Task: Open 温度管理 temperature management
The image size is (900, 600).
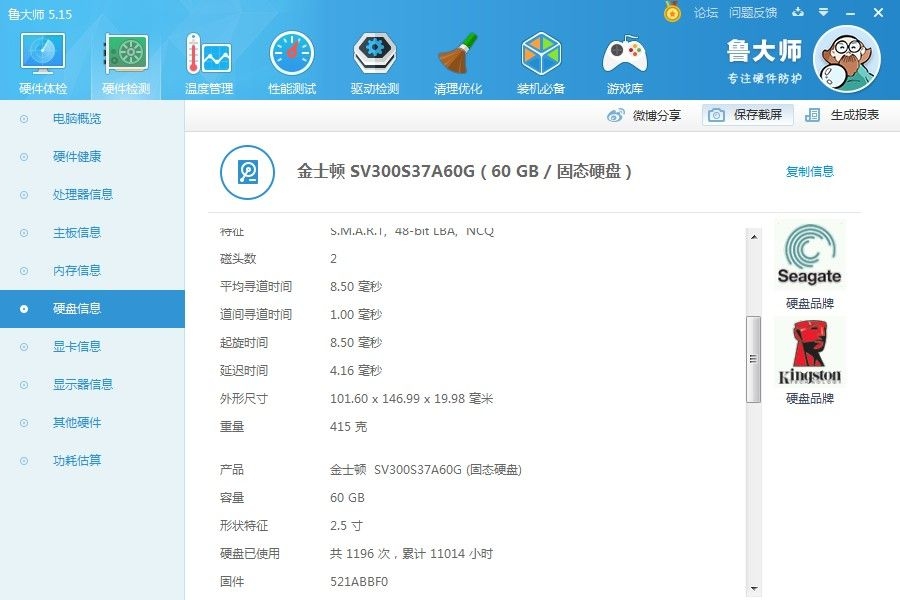Action: tap(209, 63)
